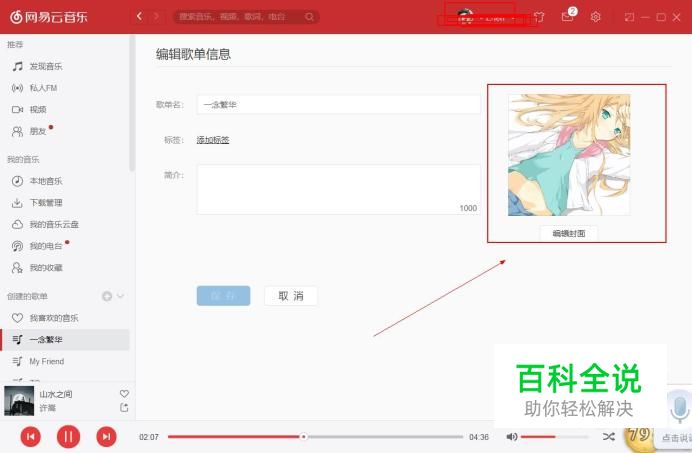Click the 简介 description text area
This screenshot has width=692, height=453.
[x=338, y=189]
